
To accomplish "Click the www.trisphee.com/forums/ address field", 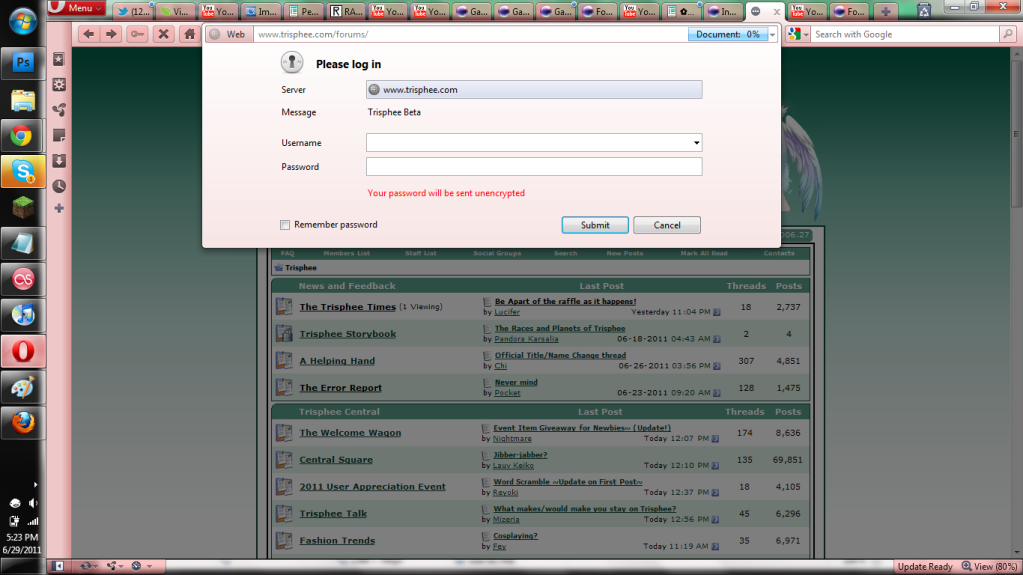I will click(470, 35).
